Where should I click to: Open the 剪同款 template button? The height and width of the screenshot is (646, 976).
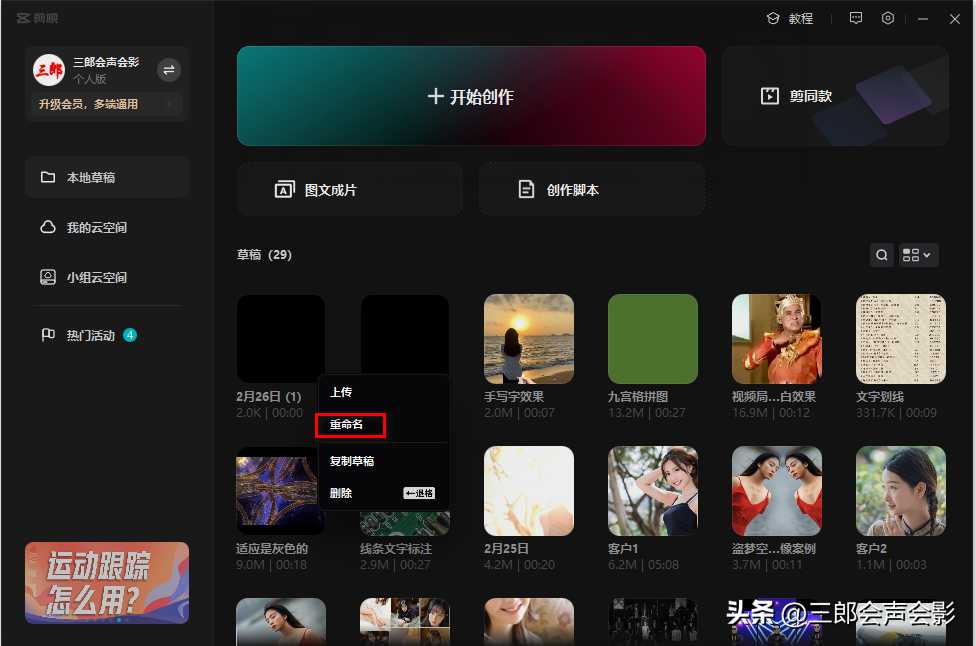coord(835,96)
